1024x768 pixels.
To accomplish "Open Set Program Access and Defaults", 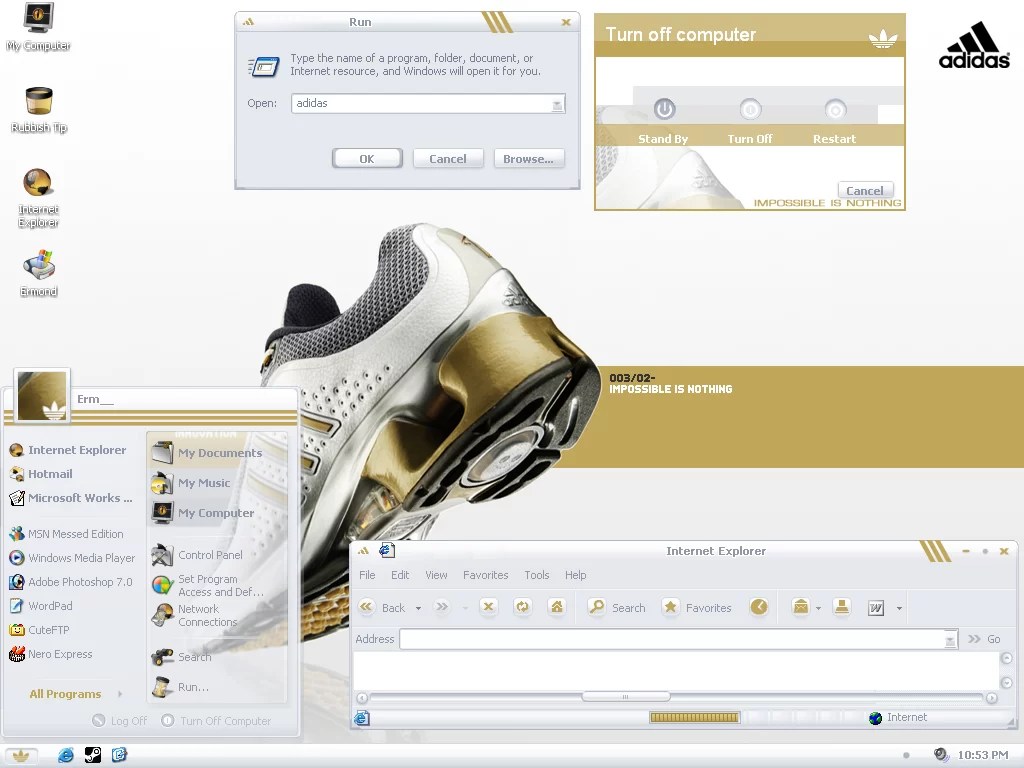I will click(208, 585).
